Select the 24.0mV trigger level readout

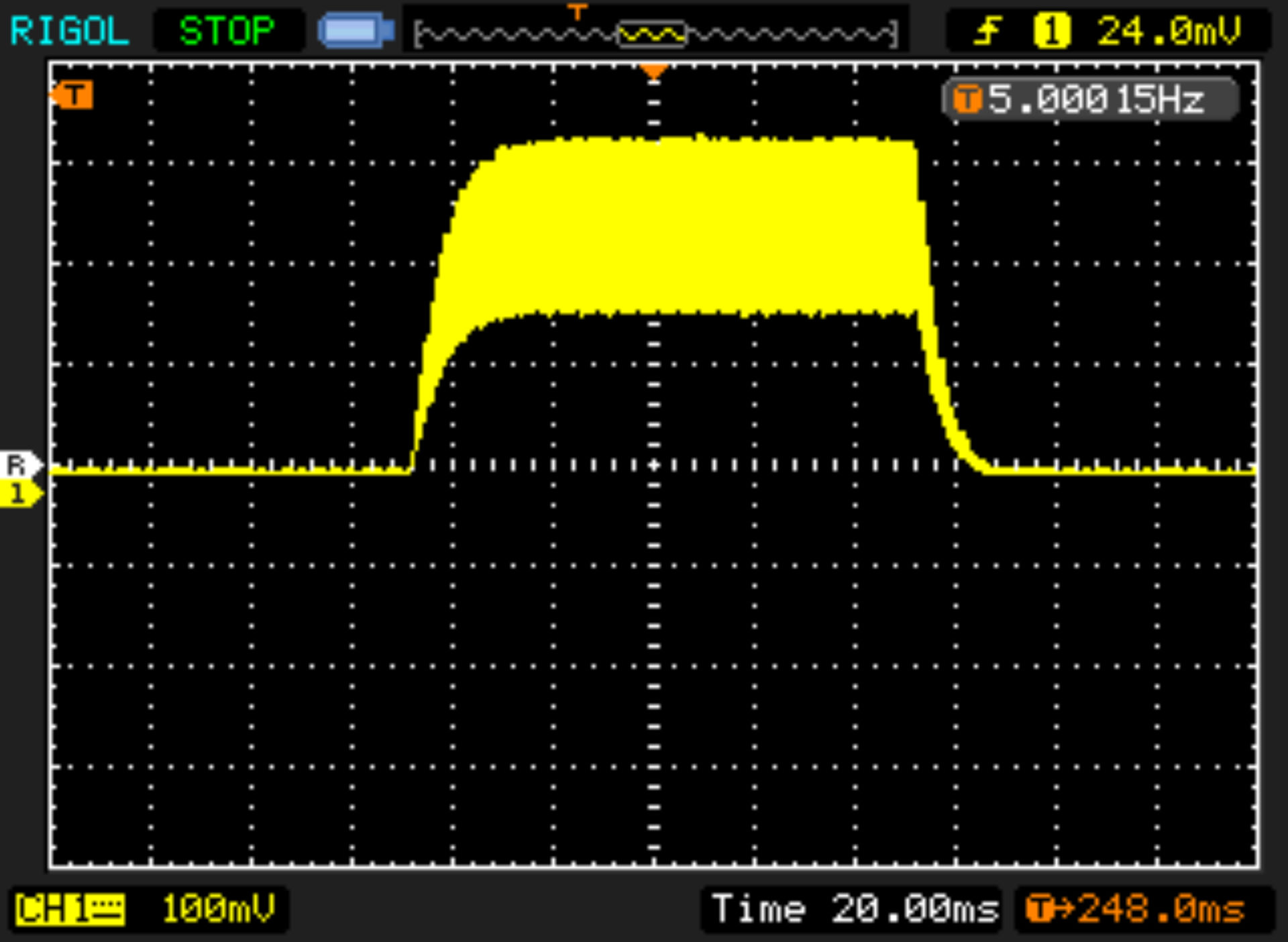click(x=1169, y=31)
